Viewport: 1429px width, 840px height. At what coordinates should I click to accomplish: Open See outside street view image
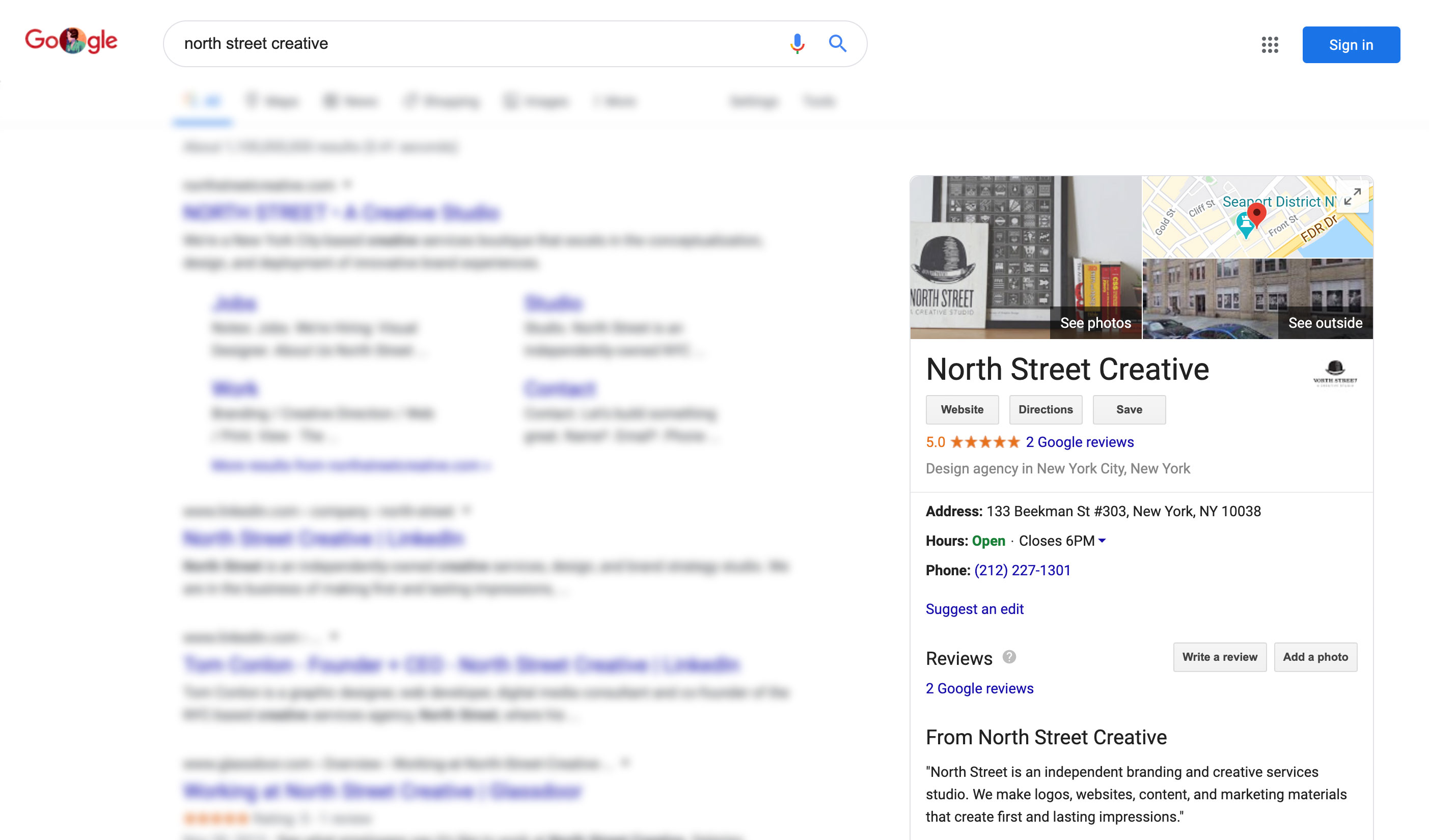point(1257,299)
